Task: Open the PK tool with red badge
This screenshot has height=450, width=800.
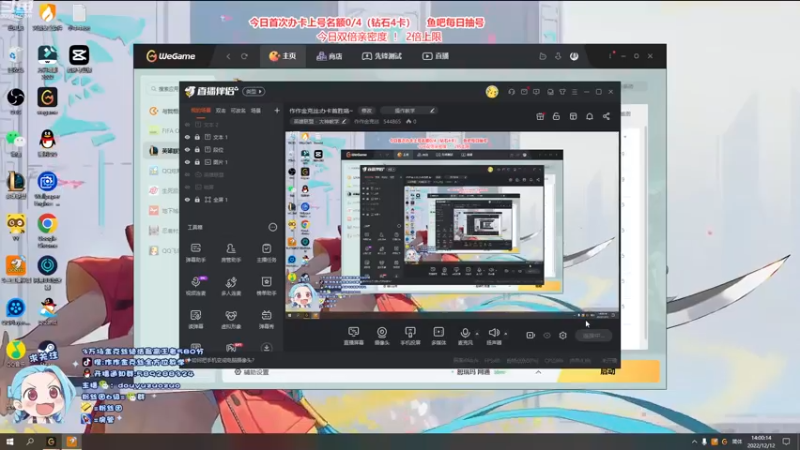Action: 232,347
